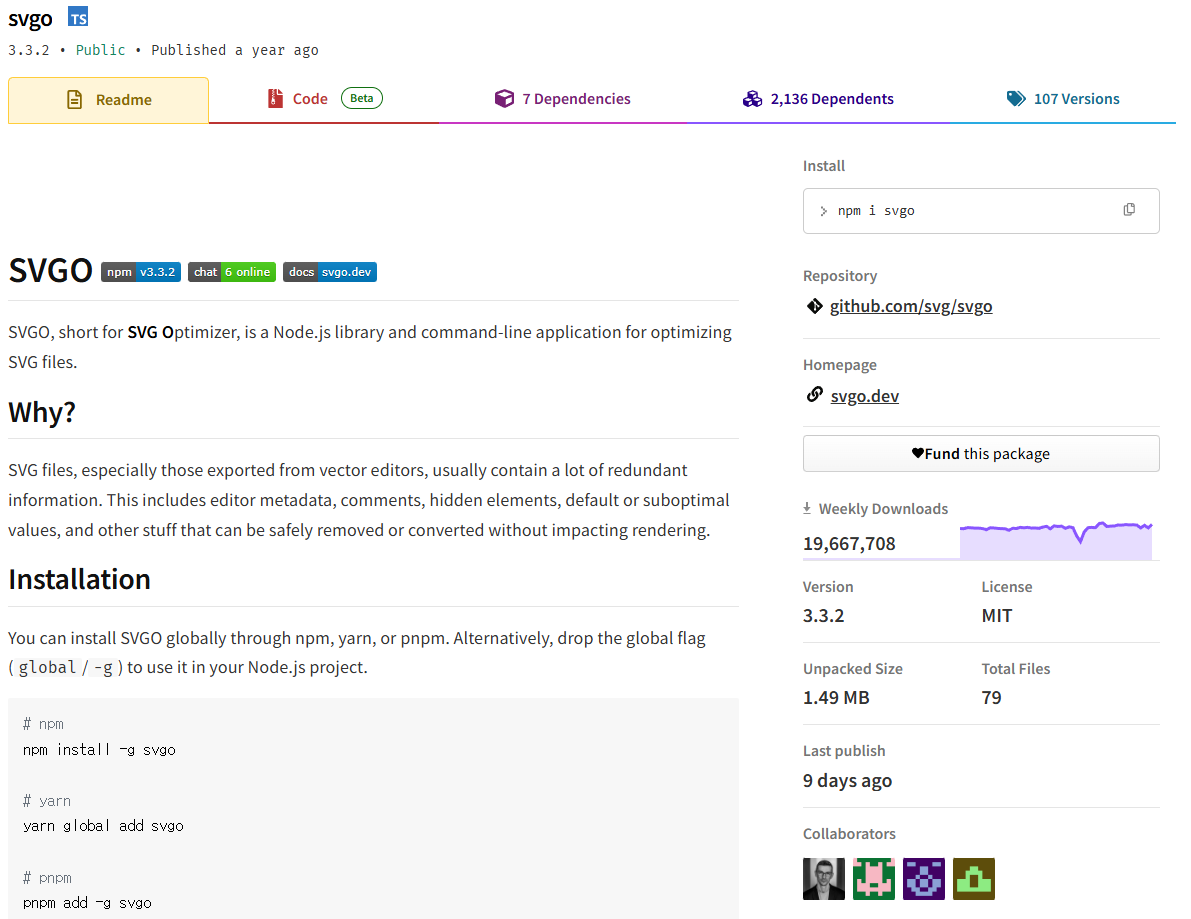Open the first collaborator's photo avatar
The height and width of the screenshot is (919, 1191).
click(x=823, y=879)
